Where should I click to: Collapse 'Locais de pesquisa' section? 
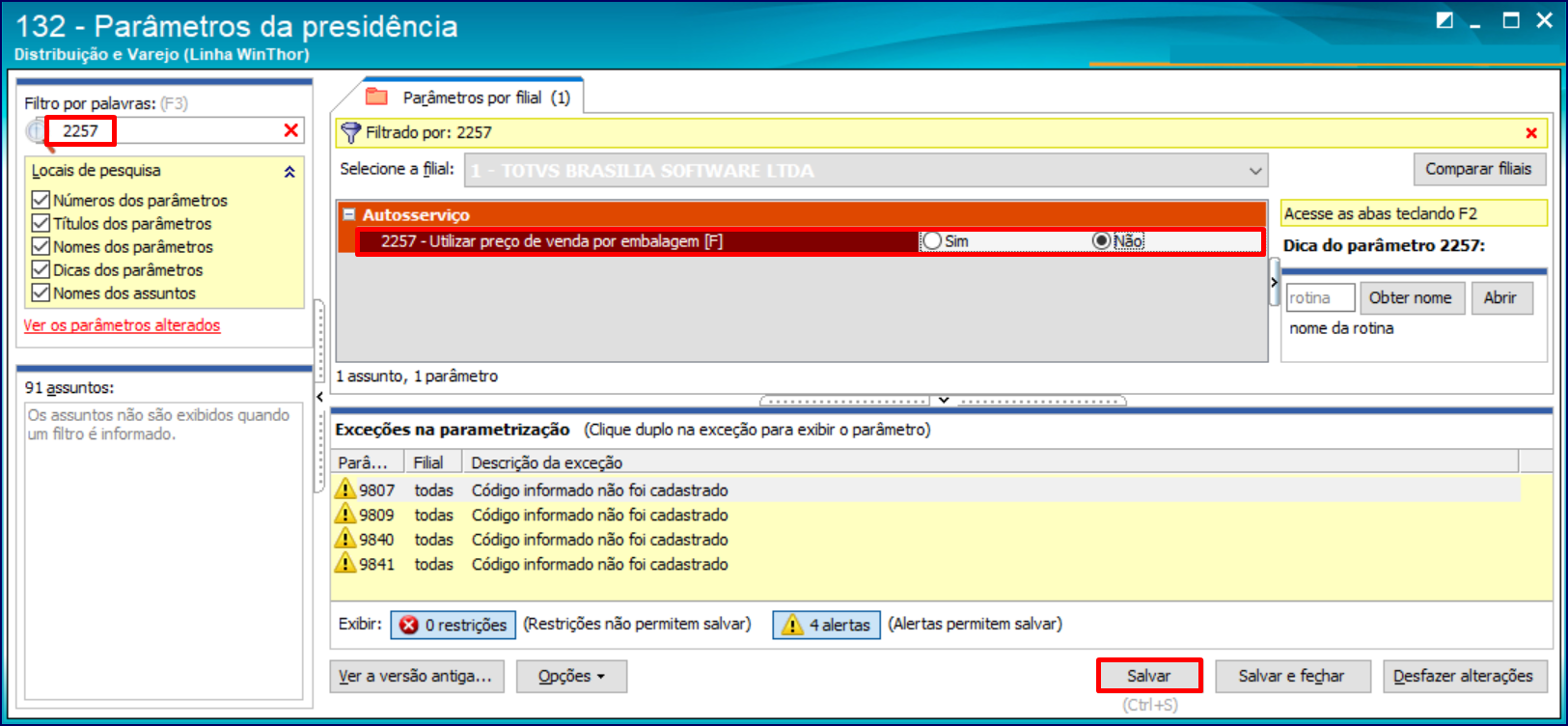click(289, 172)
